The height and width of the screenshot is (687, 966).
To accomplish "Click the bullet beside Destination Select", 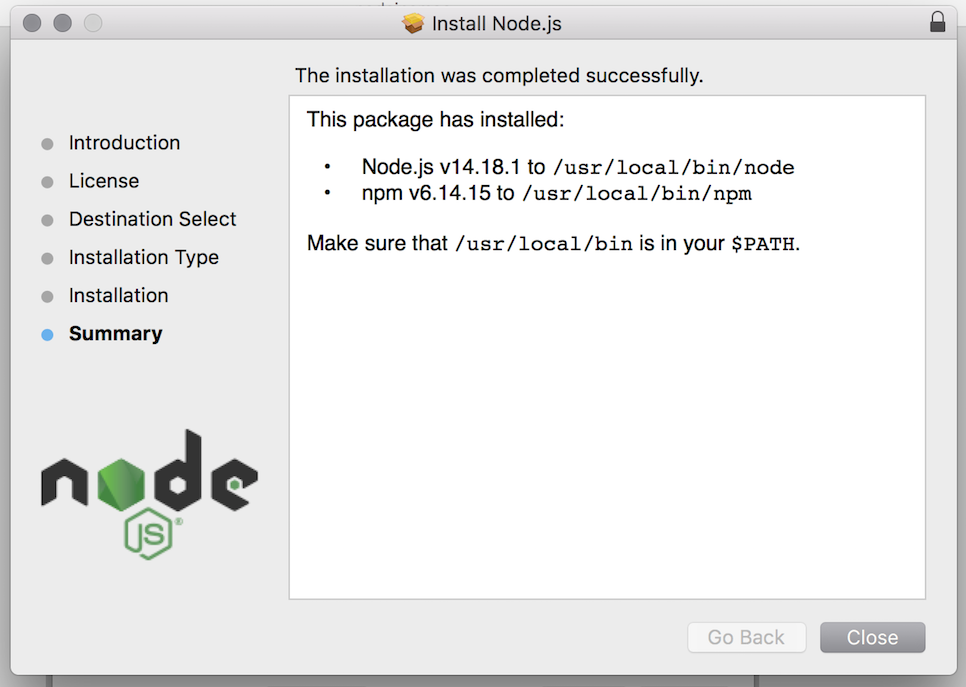I will 47,220.
